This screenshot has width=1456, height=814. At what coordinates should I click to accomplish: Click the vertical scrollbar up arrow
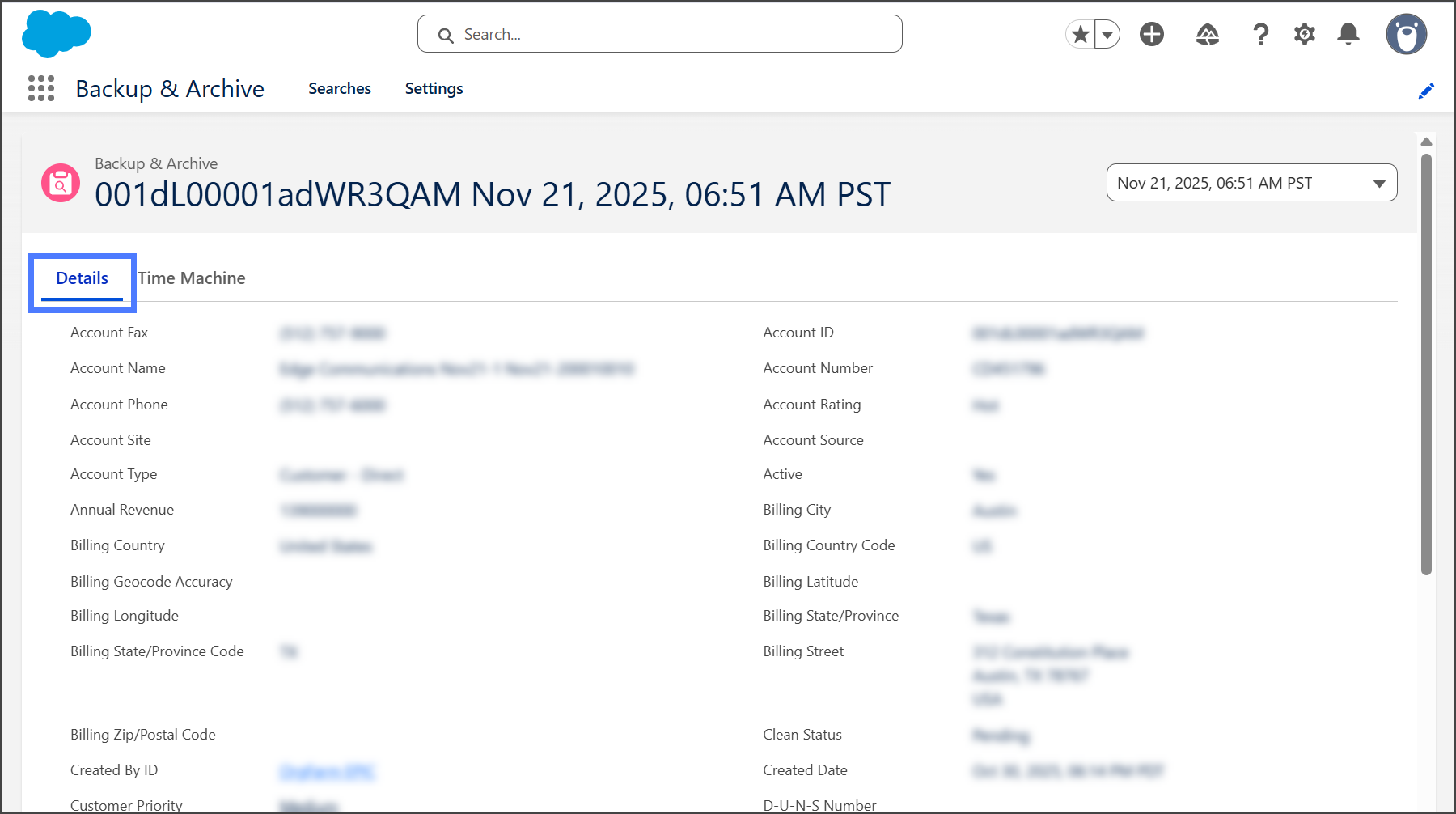(1426, 142)
